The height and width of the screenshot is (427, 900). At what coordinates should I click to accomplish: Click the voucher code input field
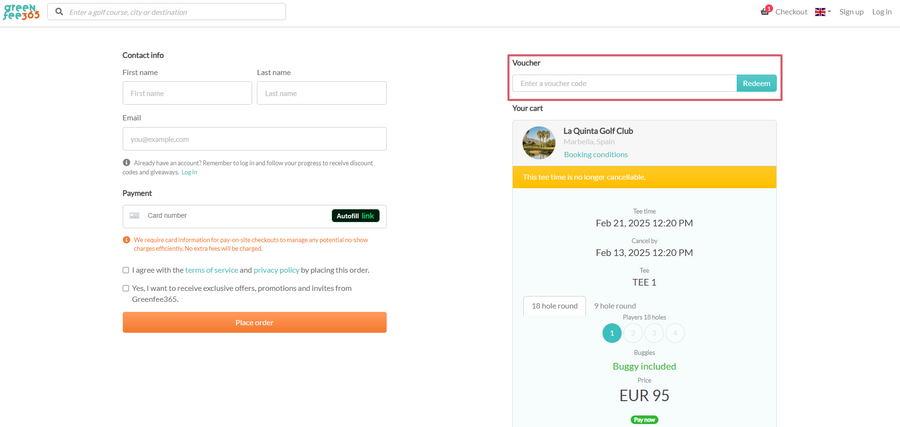625,83
